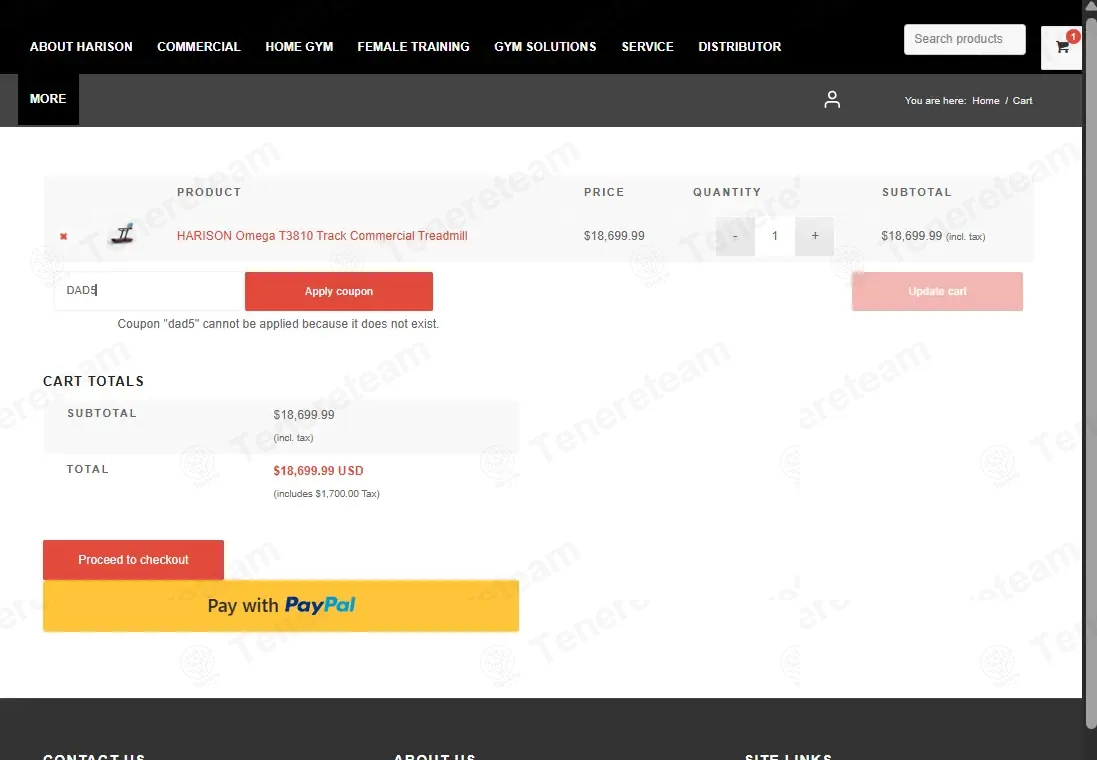Click the Cart breadcrumb text

[1022, 101]
